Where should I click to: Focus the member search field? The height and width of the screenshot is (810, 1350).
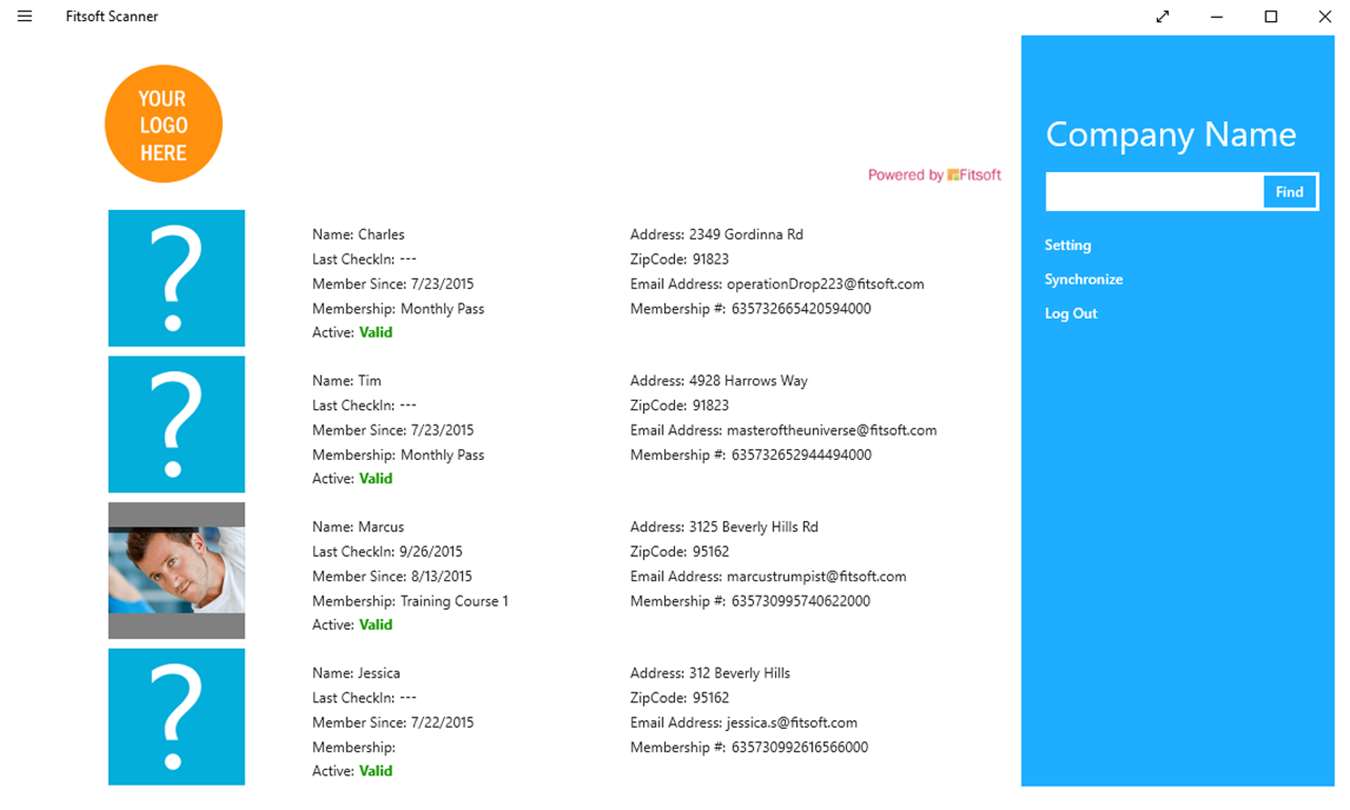tap(1155, 192)
